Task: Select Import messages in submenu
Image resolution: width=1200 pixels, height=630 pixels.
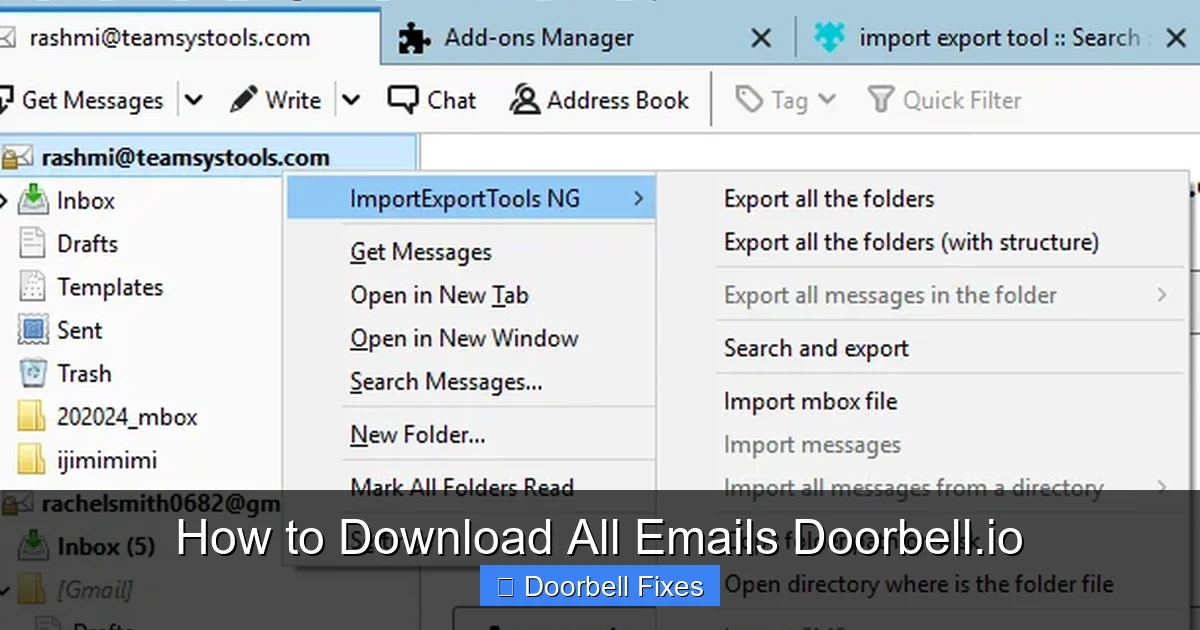Action: click(812, 445)
